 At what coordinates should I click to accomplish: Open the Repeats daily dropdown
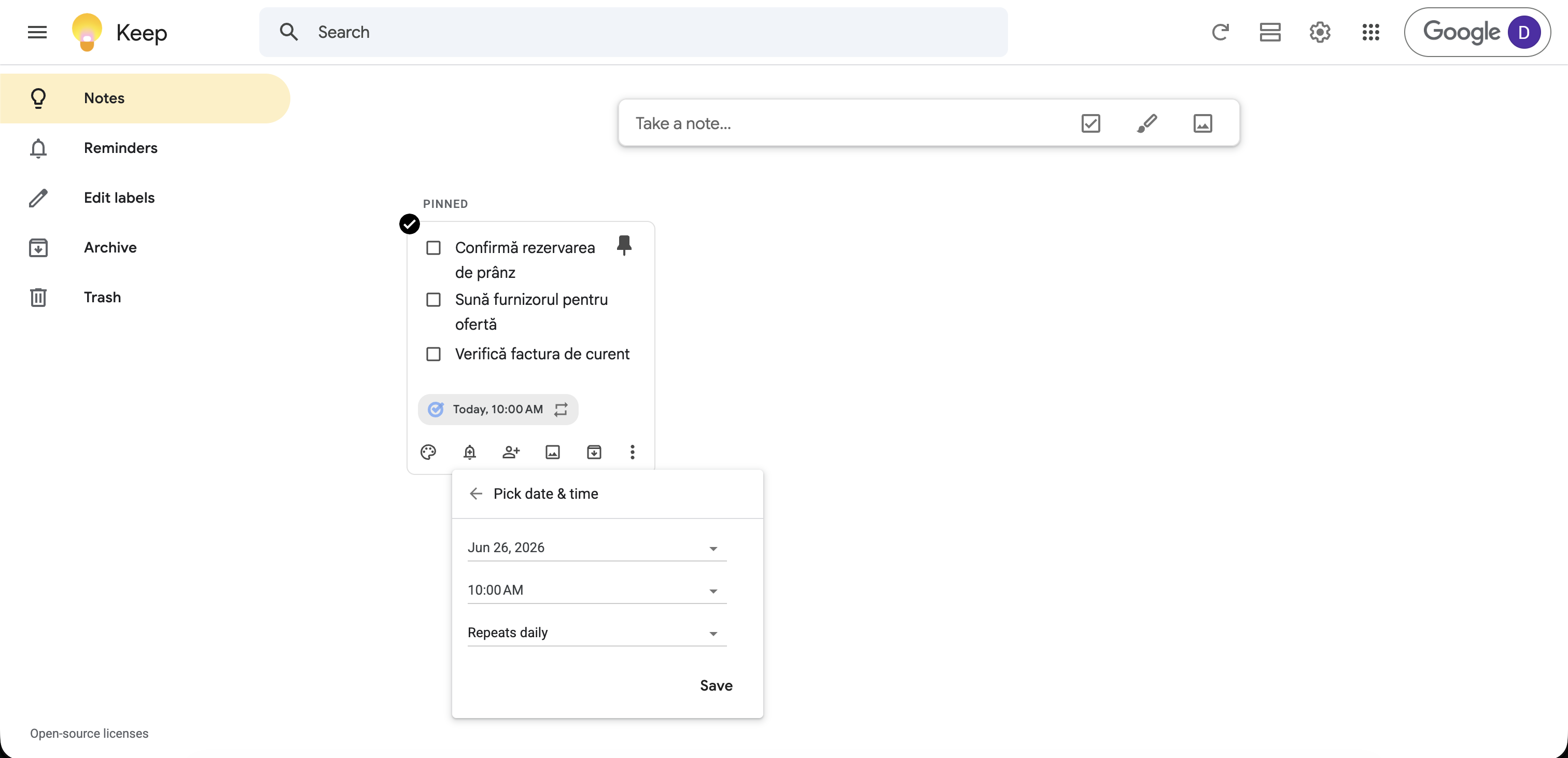tap(596, 633)
